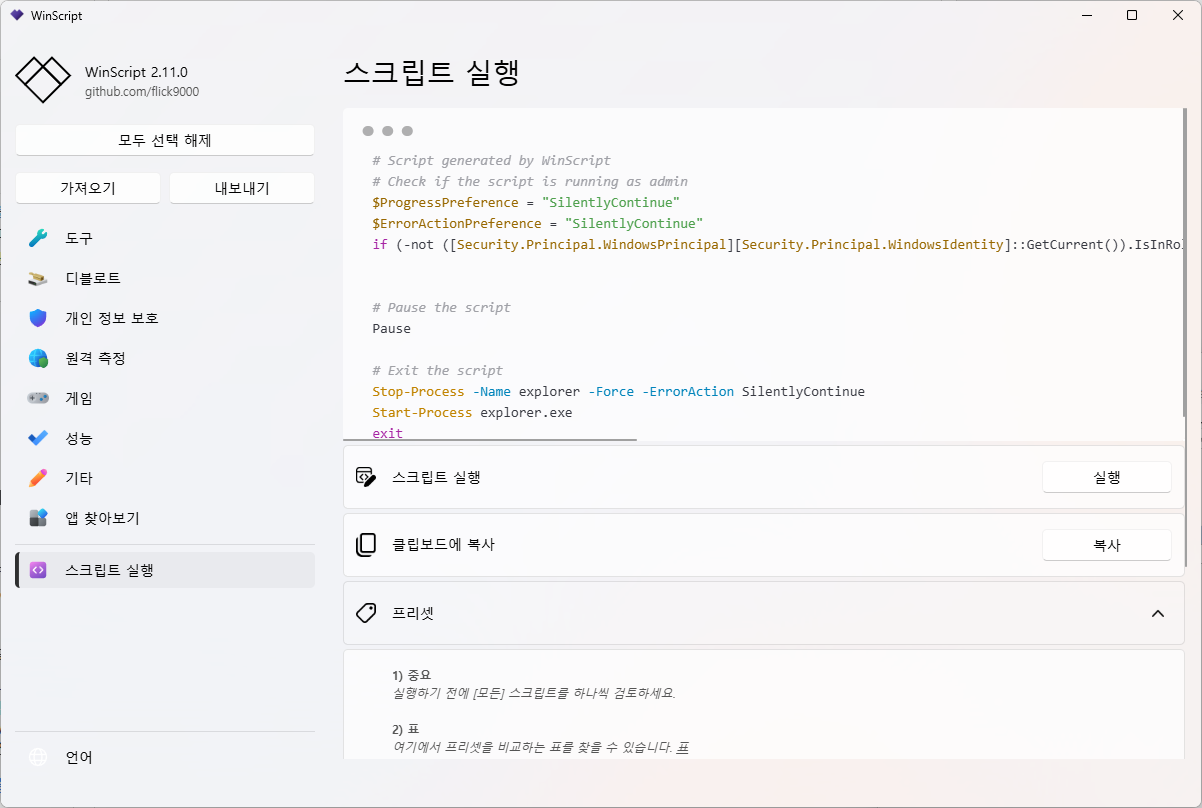Open the 도구 (Tools) wrench section
The width and height of the screenshot is (1202, 808).
pyautogui.click(x=38, y=238)
